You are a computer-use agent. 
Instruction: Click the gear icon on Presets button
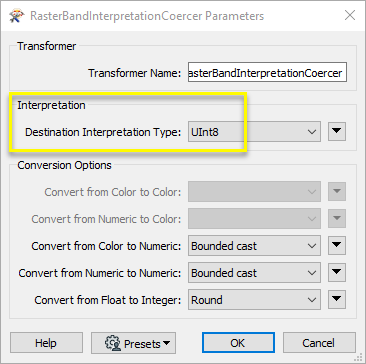click(112, 343)
